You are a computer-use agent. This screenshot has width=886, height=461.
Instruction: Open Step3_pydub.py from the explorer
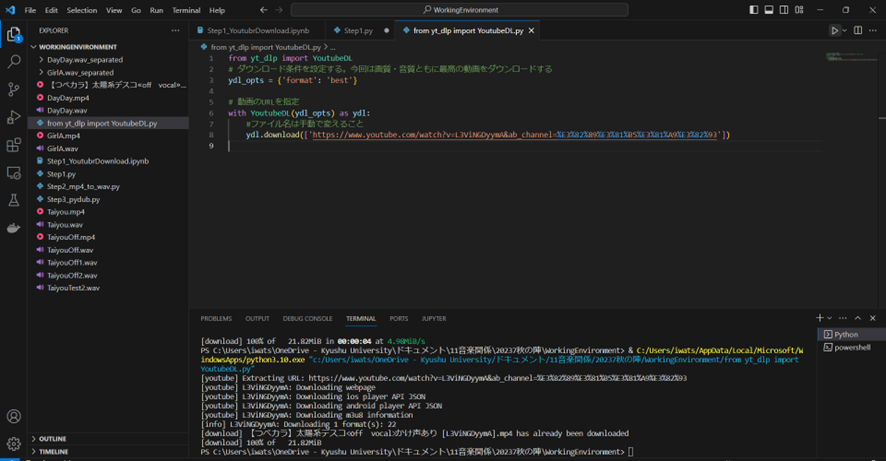tap(73, 199)
